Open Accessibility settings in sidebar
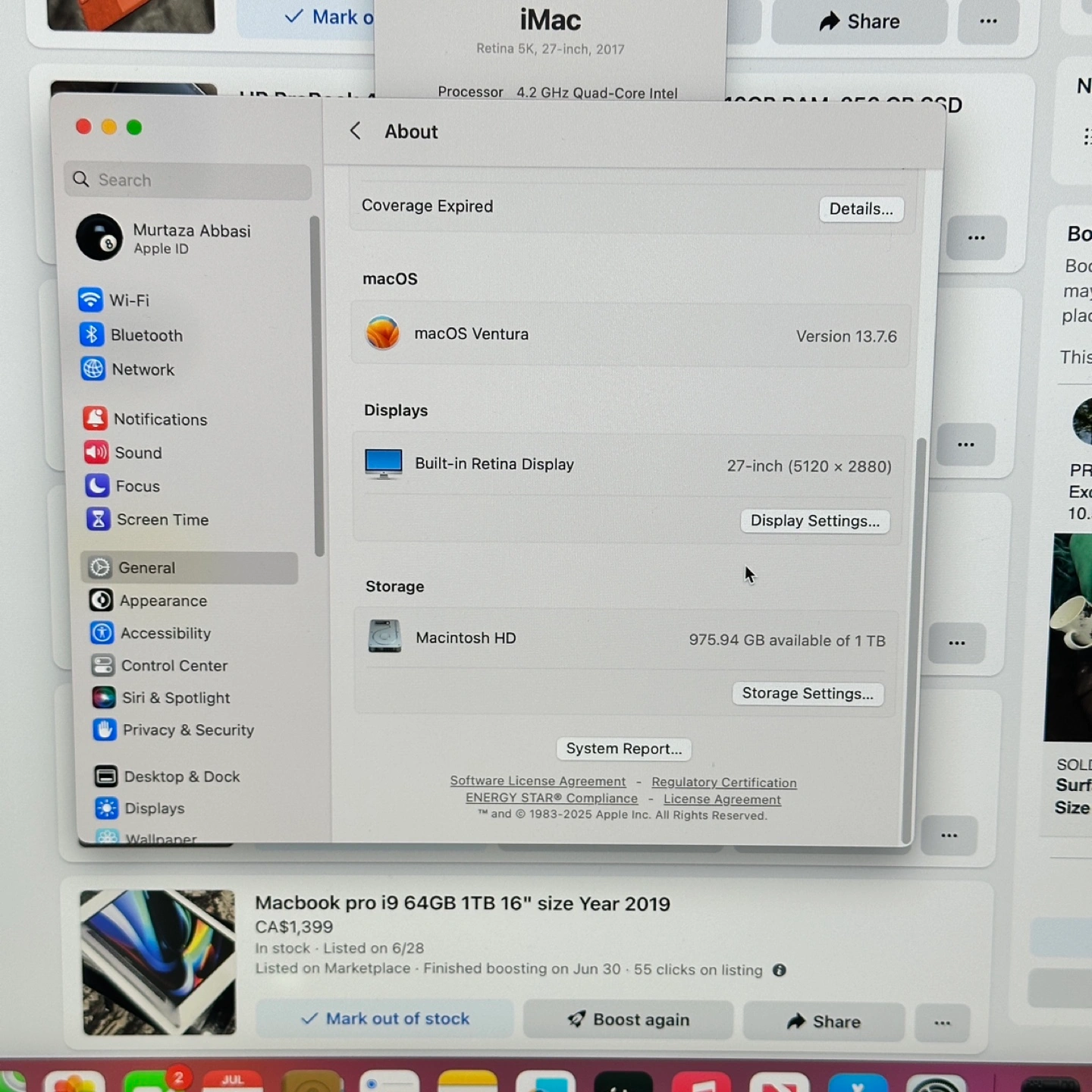Viewport: 1092px width, 1092px height. click(151, 633)
